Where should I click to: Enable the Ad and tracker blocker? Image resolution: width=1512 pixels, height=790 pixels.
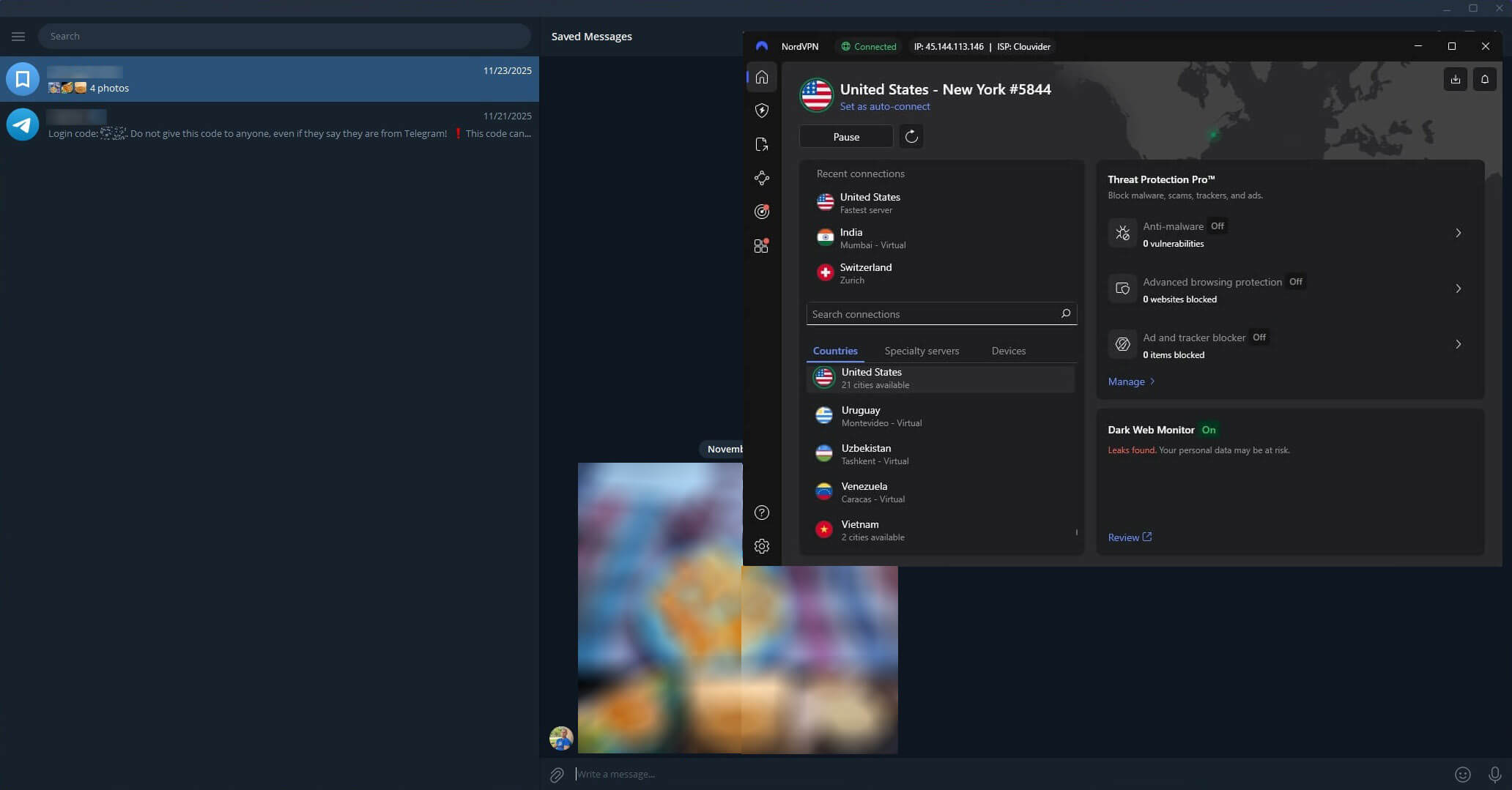1259,338
